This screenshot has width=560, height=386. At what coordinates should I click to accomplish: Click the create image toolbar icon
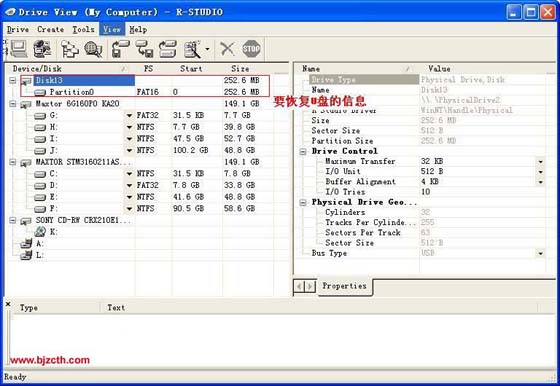click(144, 49)
